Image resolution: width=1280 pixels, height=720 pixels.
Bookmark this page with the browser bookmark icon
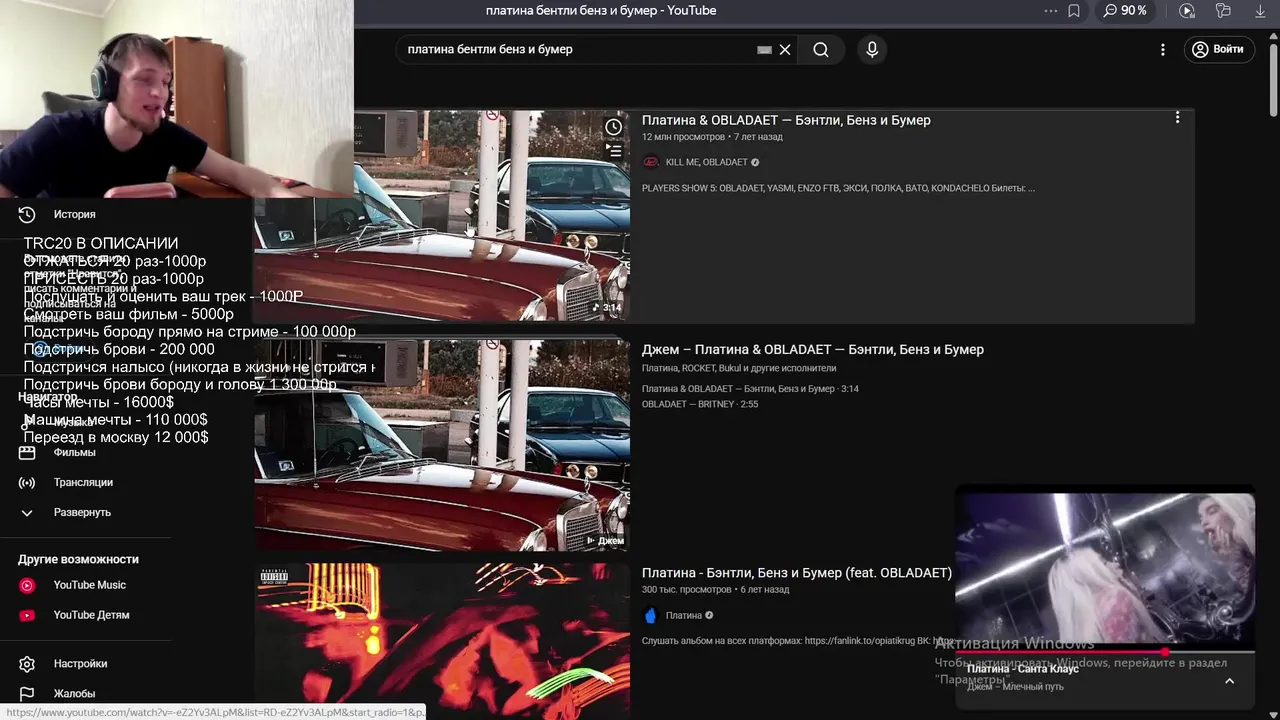[1074, 11]
